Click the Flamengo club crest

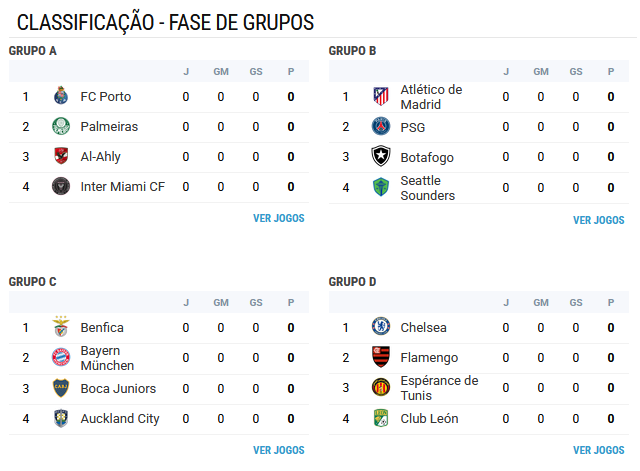tap(381, 357)
